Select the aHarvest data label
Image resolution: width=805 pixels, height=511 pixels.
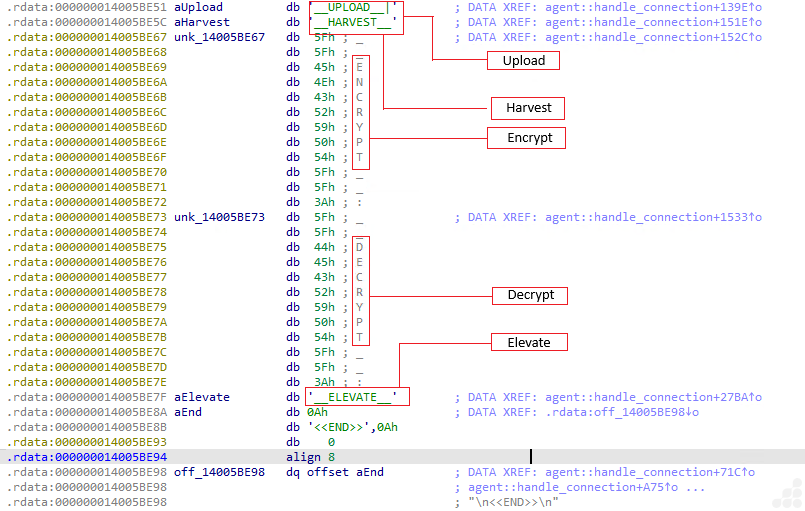pos(201,22)
